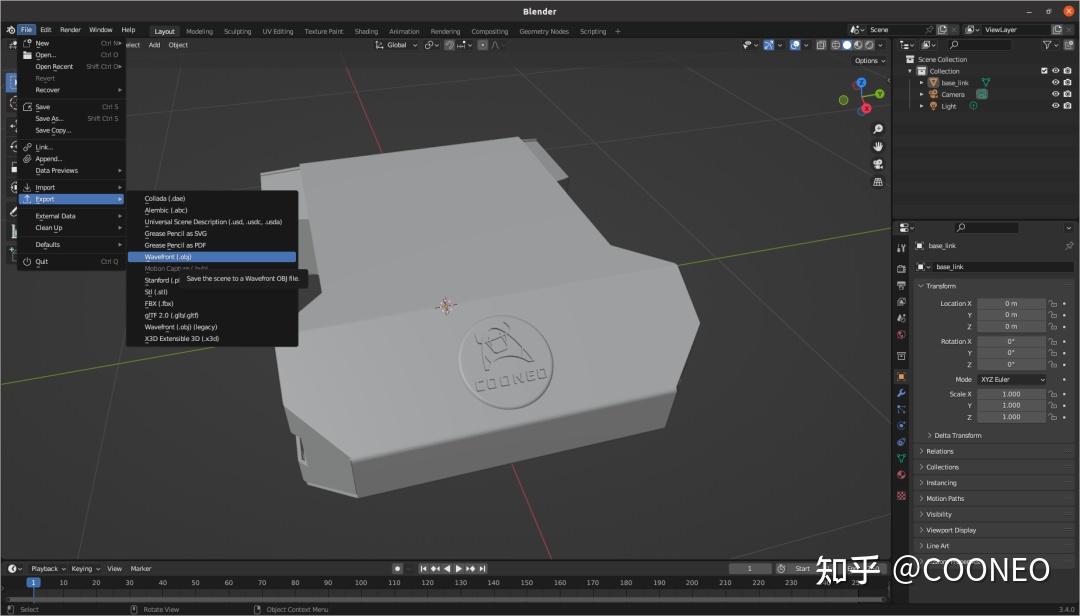Open the Material properties tab icon
Image resolution: width=1080 pixels, height=616 pixels.
point(901,475)
